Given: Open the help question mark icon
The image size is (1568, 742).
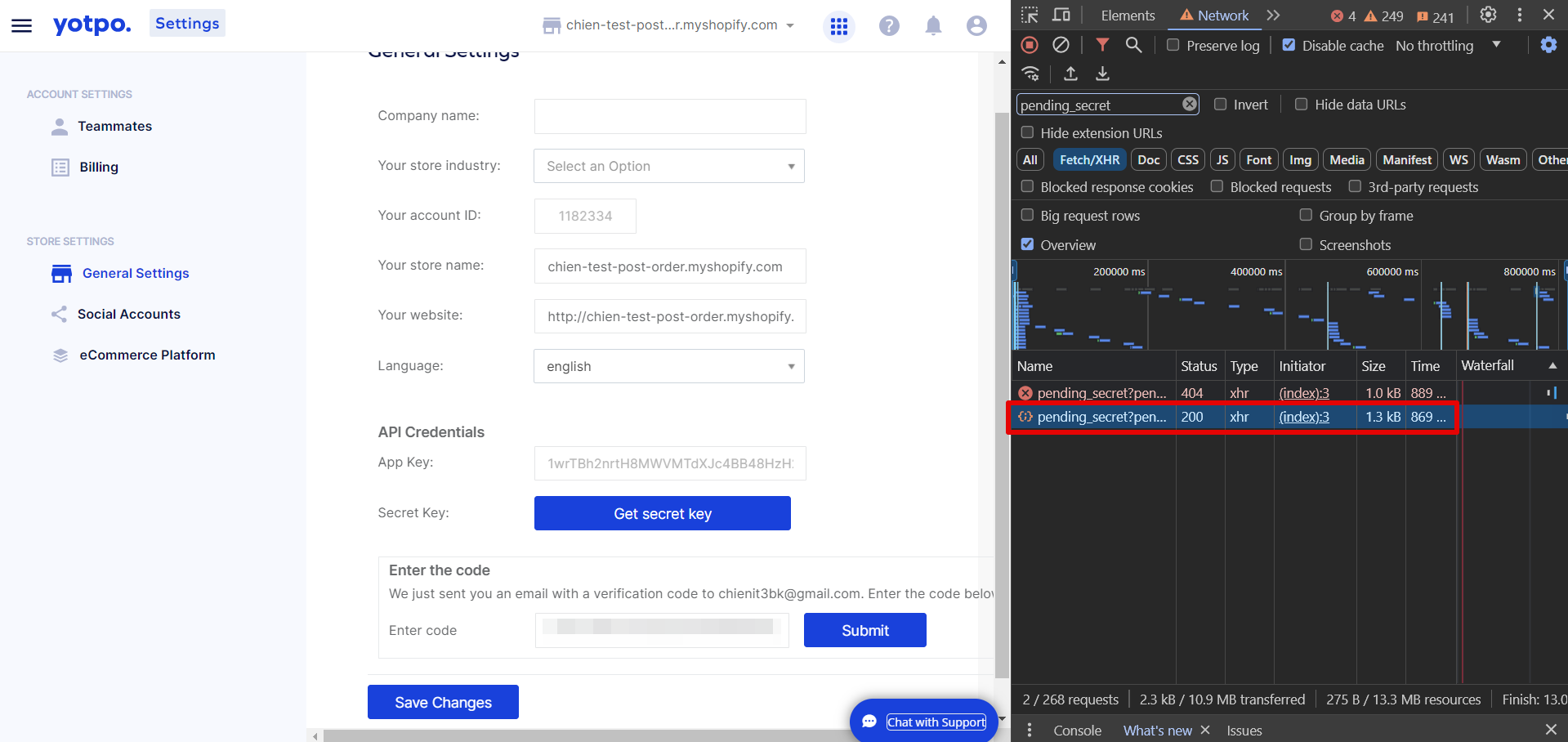Looking at the screenshot, I should click(889, 26).
